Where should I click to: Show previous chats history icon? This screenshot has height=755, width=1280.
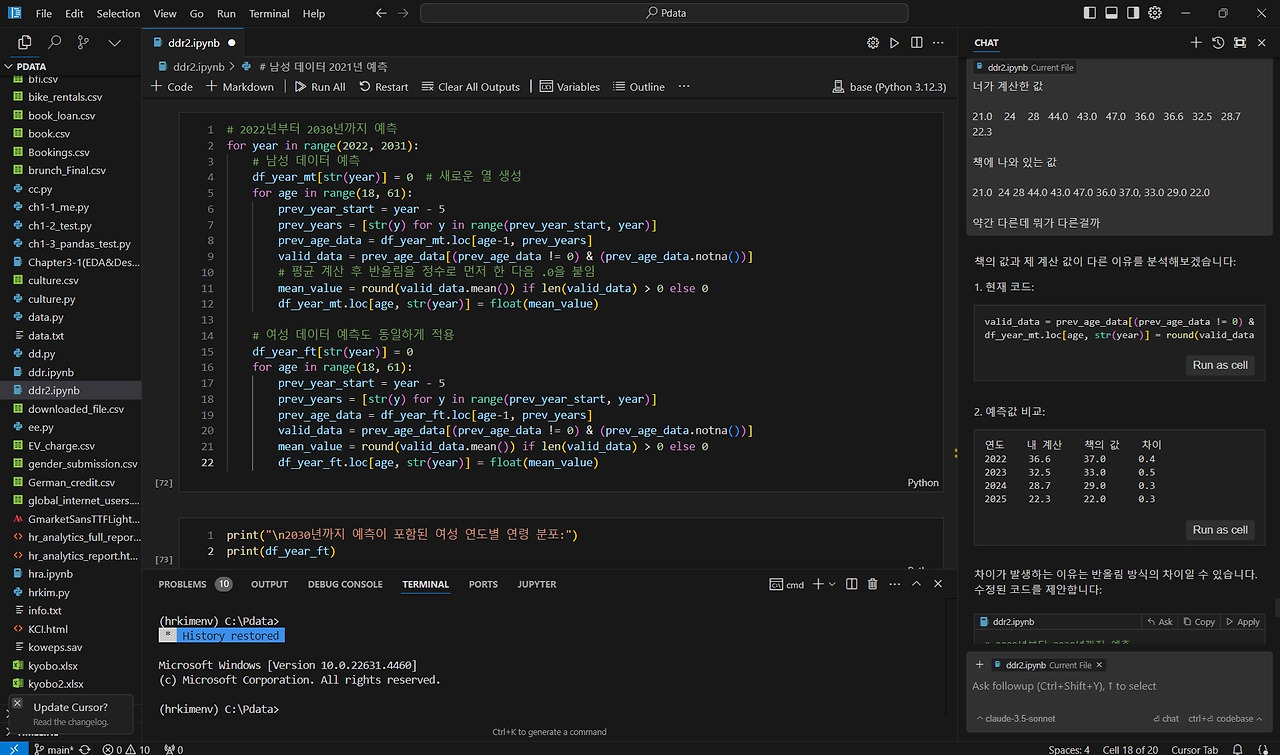(1218, 43)
